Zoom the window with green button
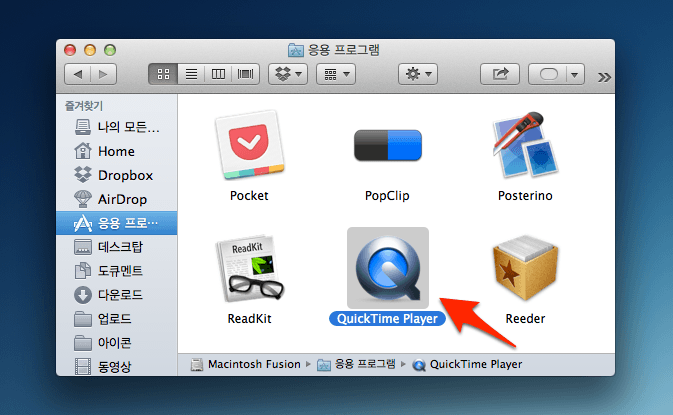Screen dimensions: 673x415 click(x=110, y=50)
